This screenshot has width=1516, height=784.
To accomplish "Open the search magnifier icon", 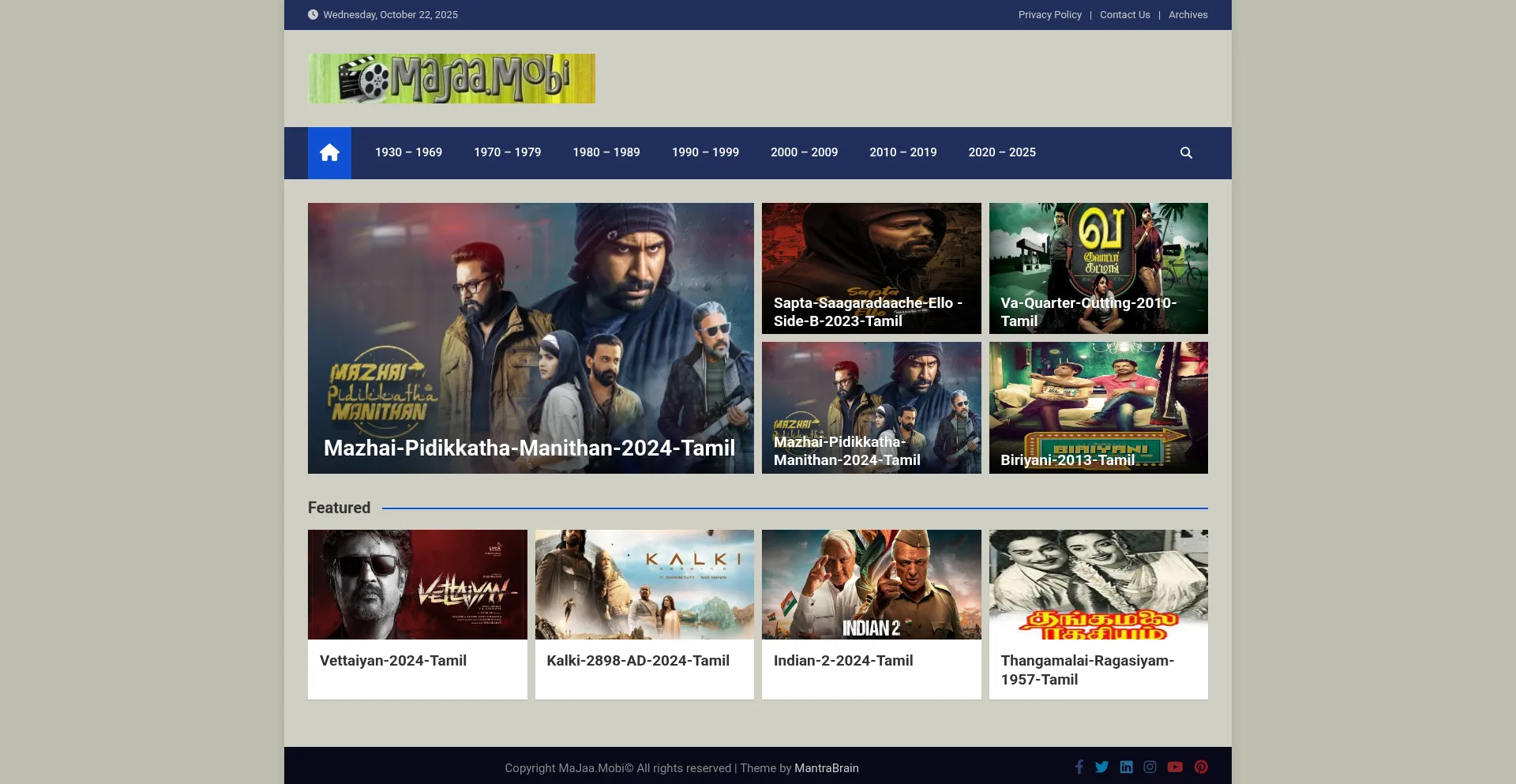I will tap(1186, 152).
